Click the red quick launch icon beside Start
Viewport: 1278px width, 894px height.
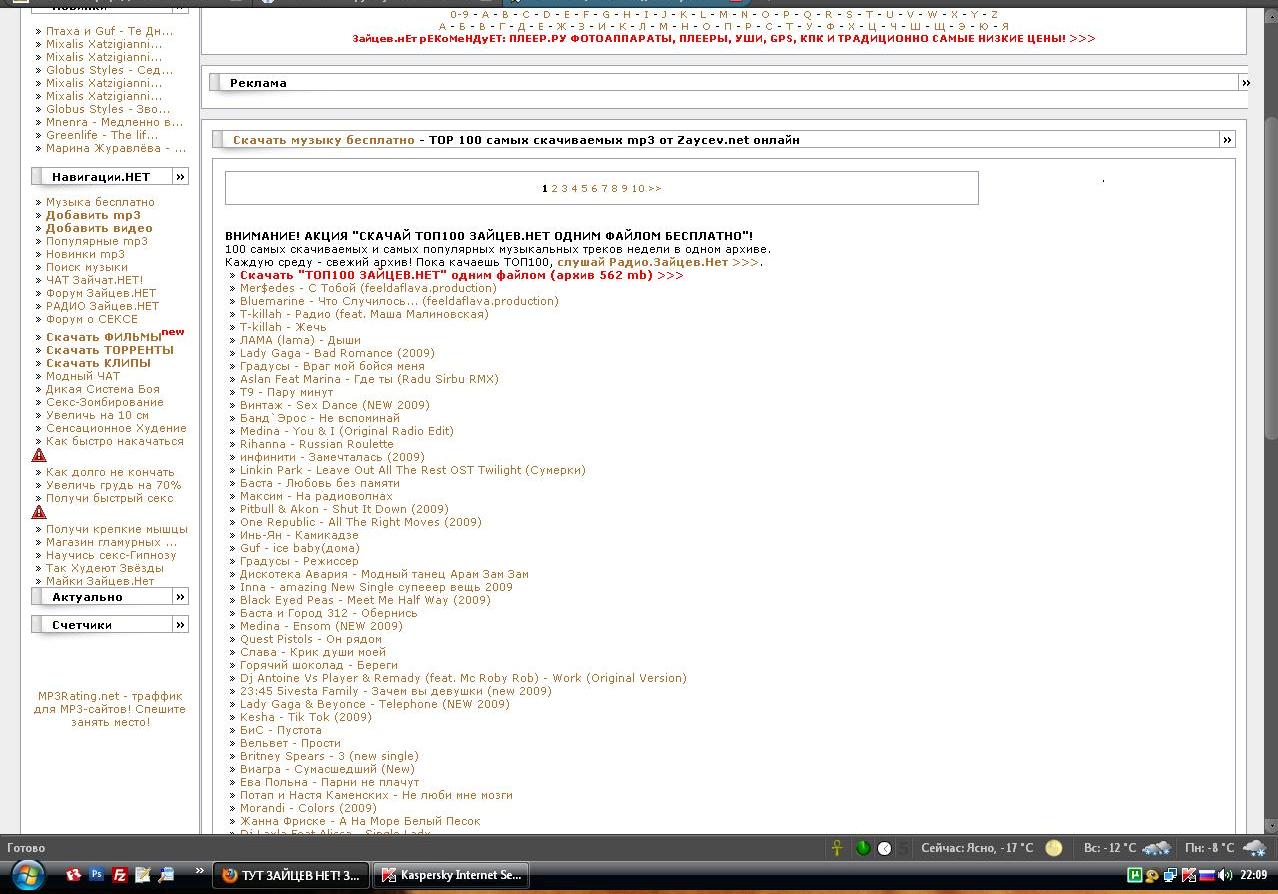(x=73, y=874)
